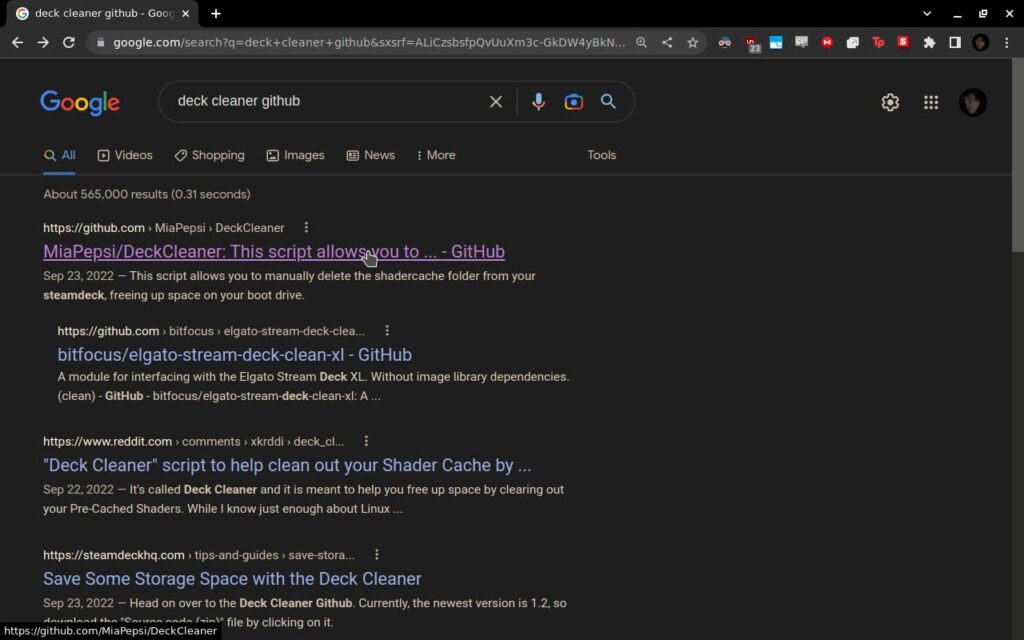Screen dimensions: 1024x640
Task: Close the 'deck cleaner github' tab
Action: (185, 13)
